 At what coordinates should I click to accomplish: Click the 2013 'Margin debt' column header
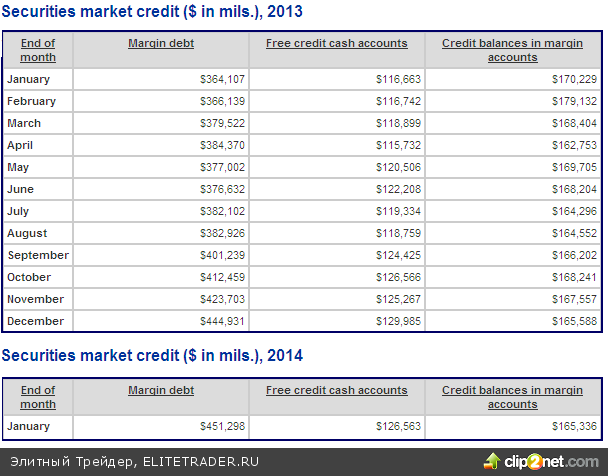click(161, 44)
